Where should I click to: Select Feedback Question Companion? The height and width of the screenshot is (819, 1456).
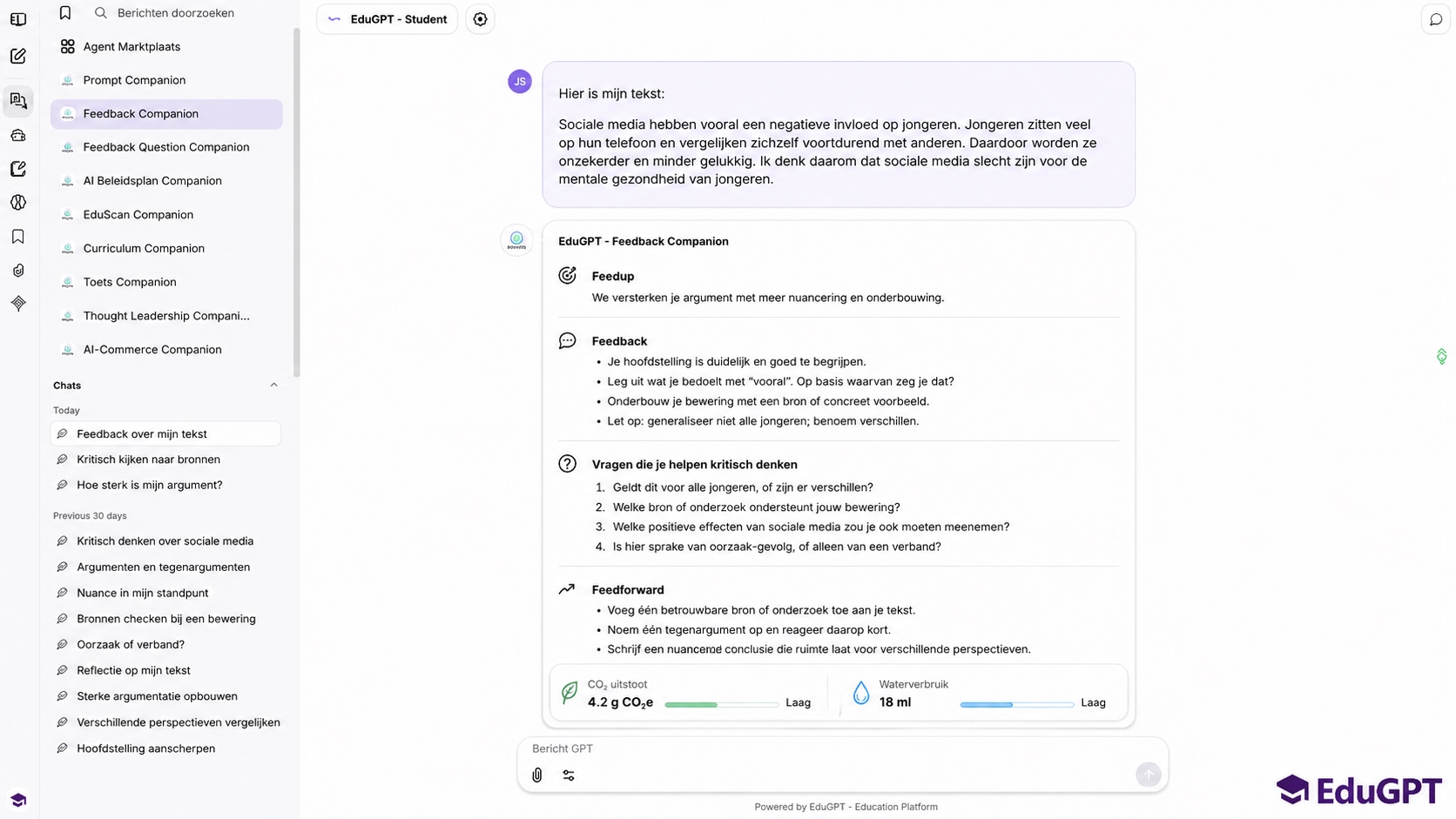tap(166, 147)
